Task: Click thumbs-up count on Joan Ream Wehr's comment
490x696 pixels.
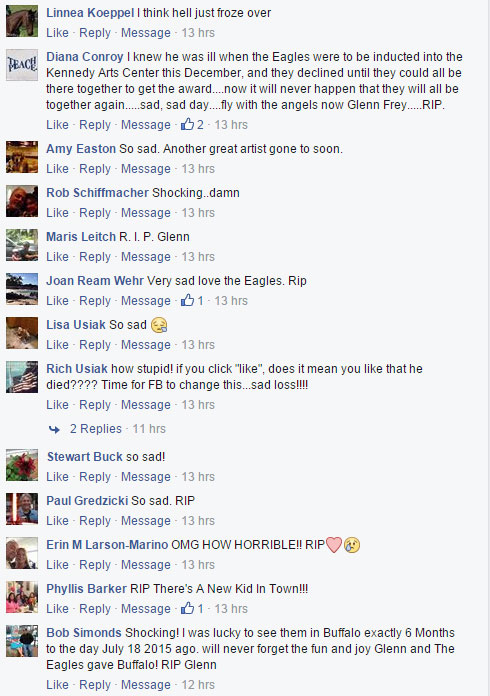Action: [x=200, y=301]
